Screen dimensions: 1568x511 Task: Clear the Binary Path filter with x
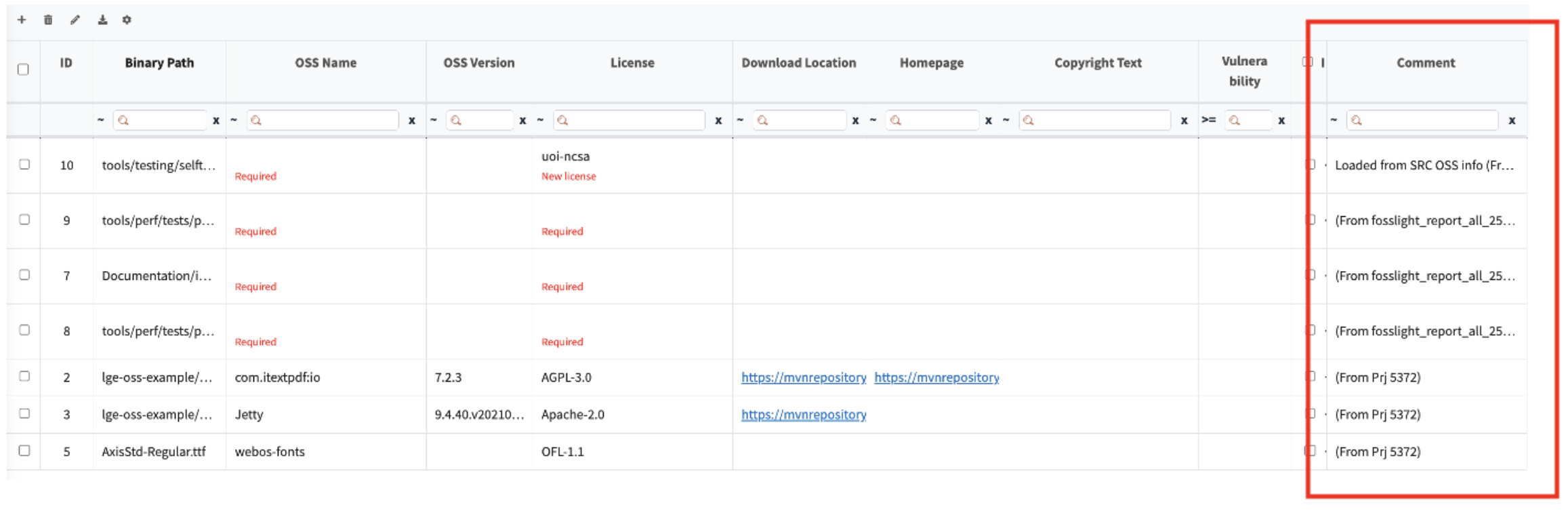[216, 121]
